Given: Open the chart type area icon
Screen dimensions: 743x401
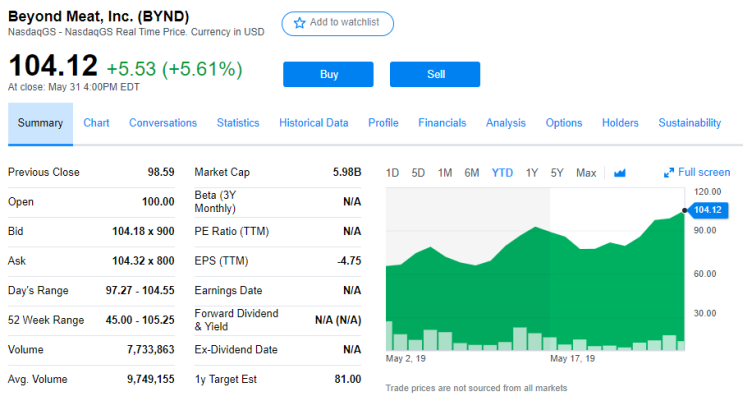Looking at the screenshot, I should 619,173.
